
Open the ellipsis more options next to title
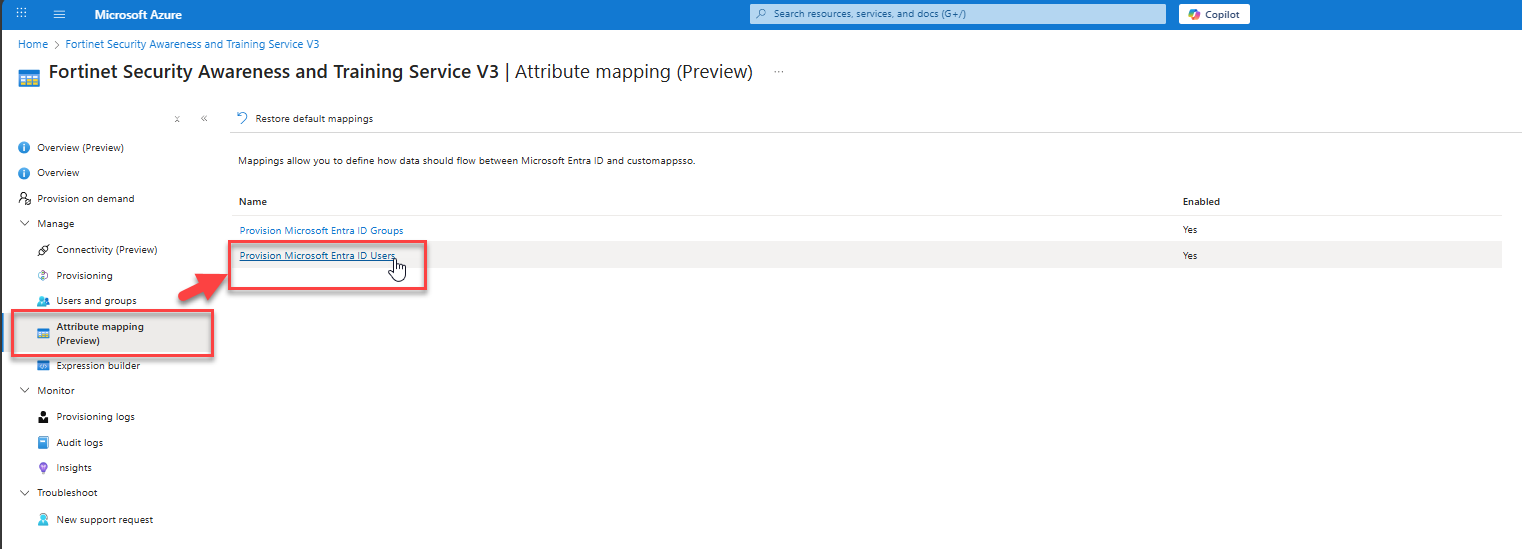(x=779, y=72)
